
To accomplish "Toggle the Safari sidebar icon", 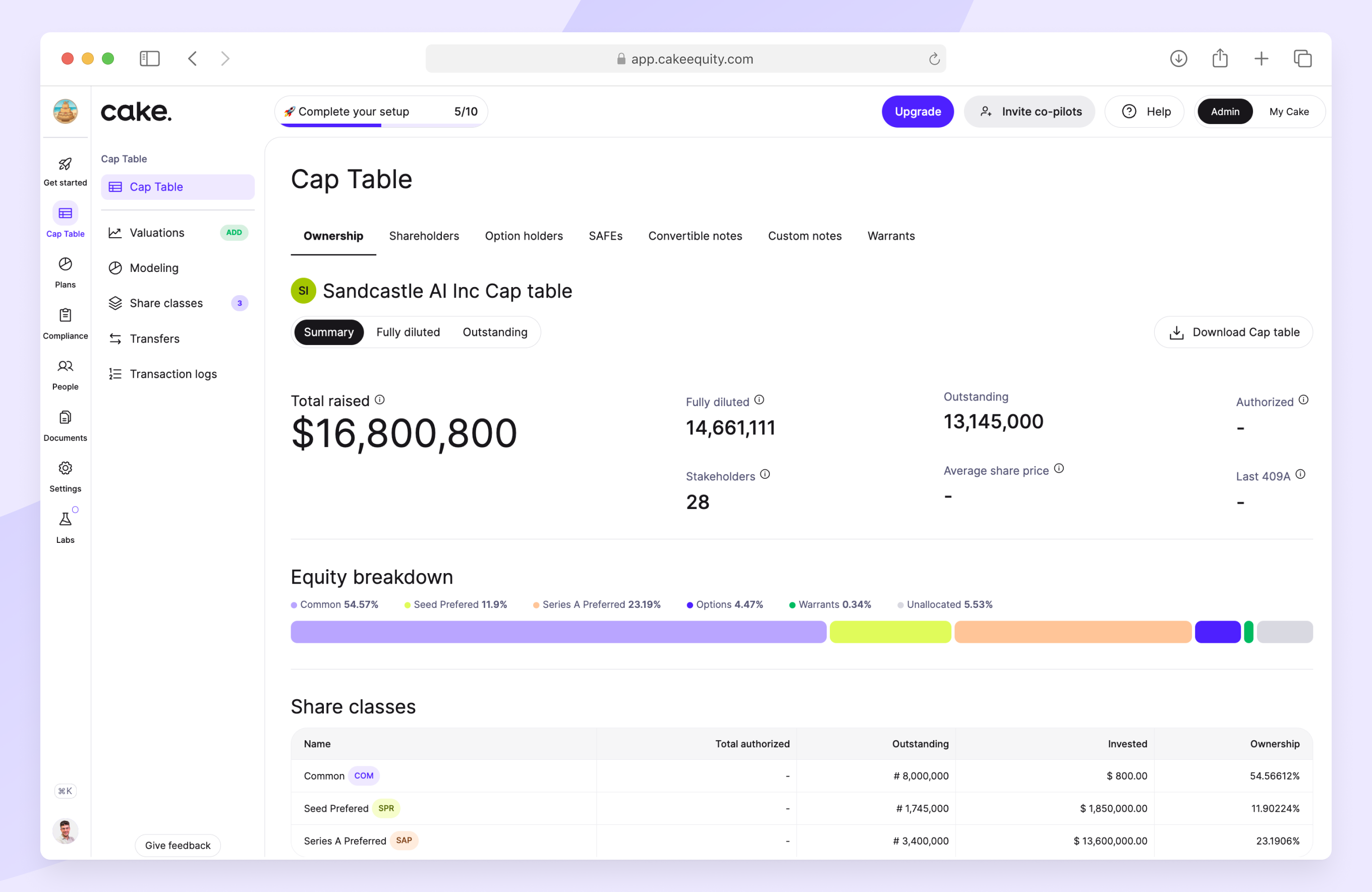I will (x=150, y=58).
